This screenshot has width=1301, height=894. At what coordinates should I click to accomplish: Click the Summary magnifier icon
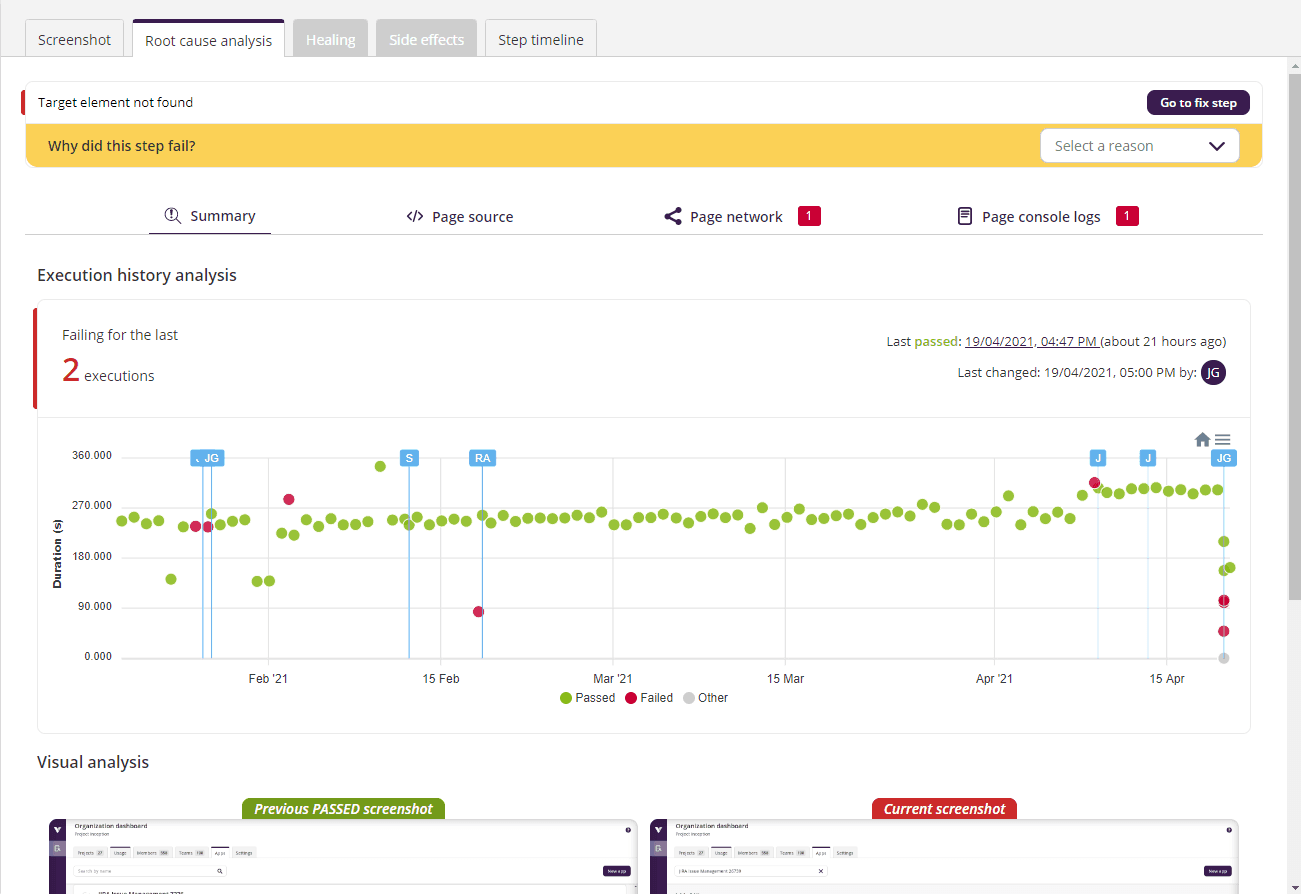tap(172, 216)
